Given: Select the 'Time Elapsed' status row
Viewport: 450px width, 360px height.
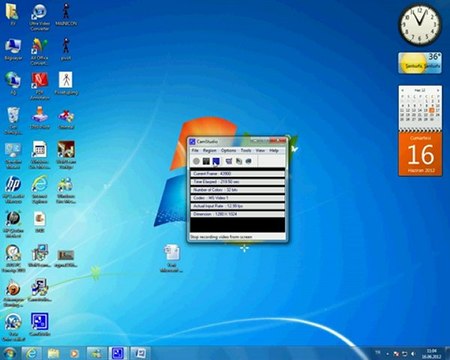Looking at the screenshot, I should (x=238, y=182).
